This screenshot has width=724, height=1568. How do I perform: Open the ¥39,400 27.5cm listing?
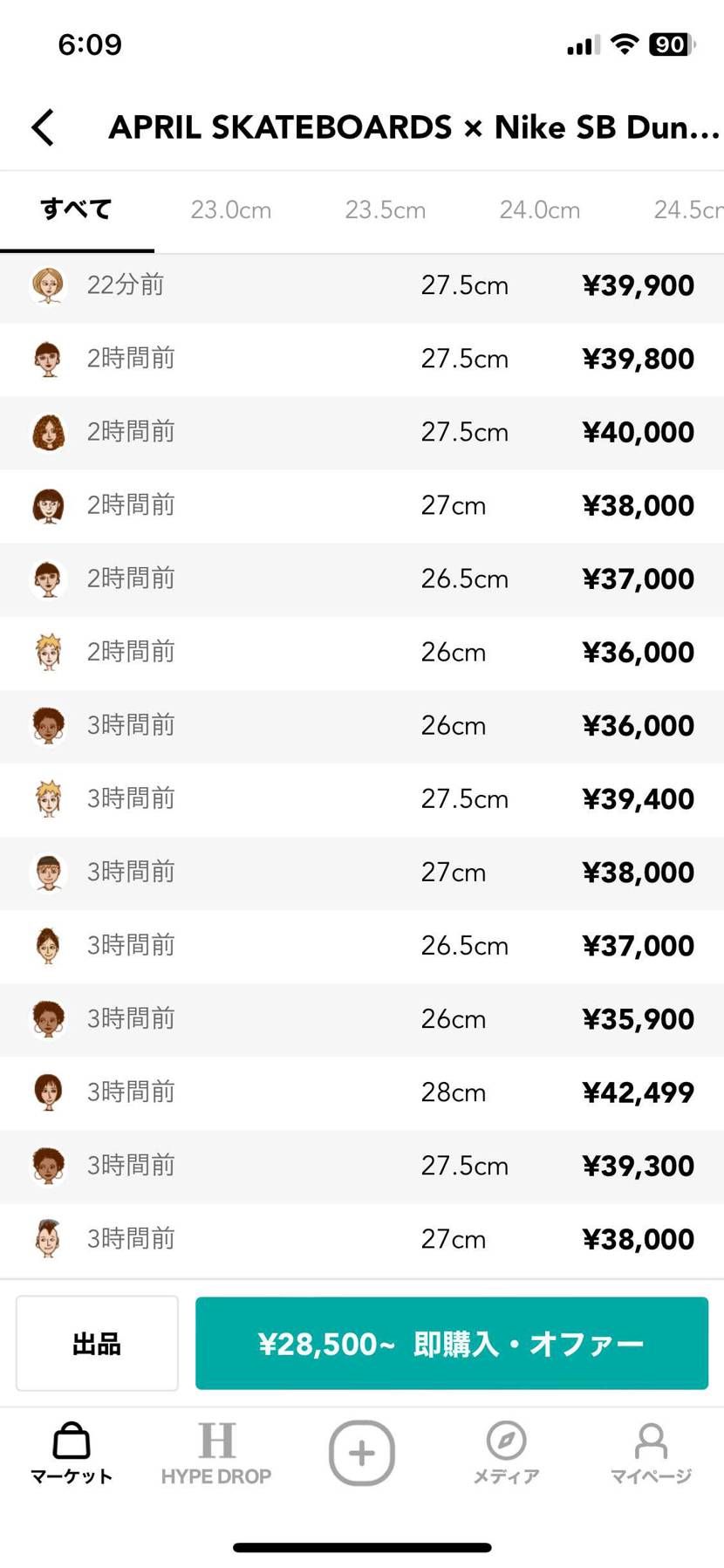[362, 799]
